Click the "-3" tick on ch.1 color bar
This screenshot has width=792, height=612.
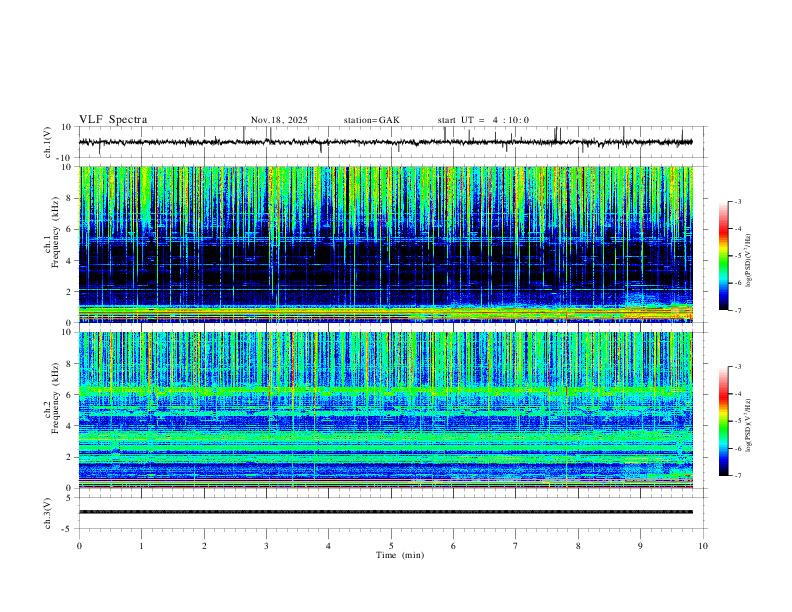coord(738,201)
